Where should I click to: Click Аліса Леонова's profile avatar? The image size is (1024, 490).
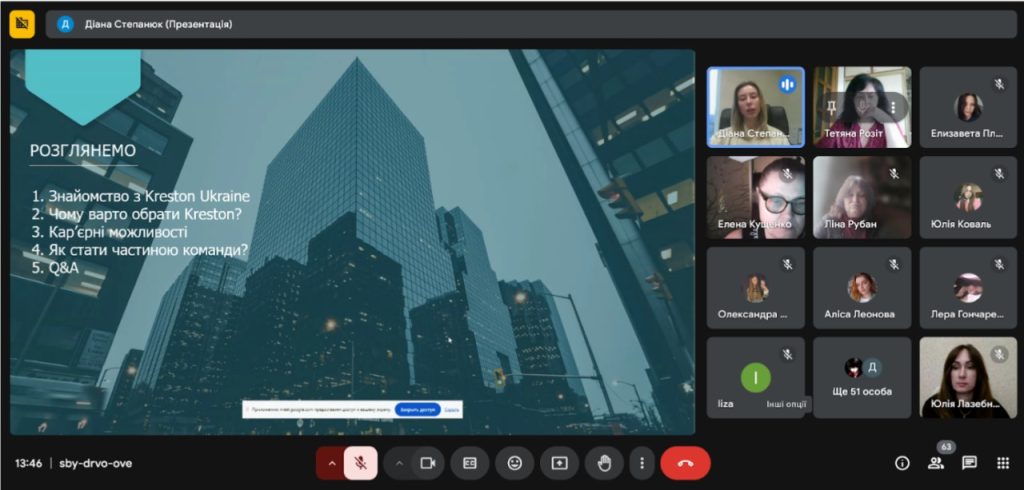(x=862, y=287)
